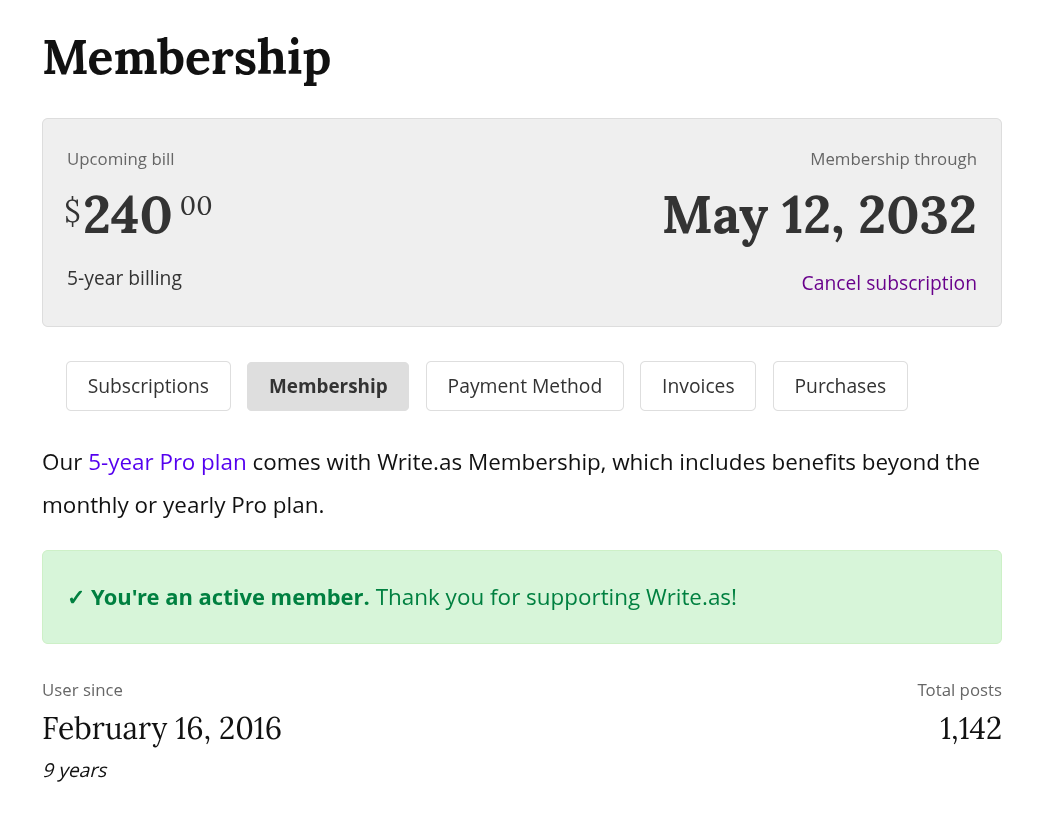Click the Upcoming bill label

click(120, 159)
